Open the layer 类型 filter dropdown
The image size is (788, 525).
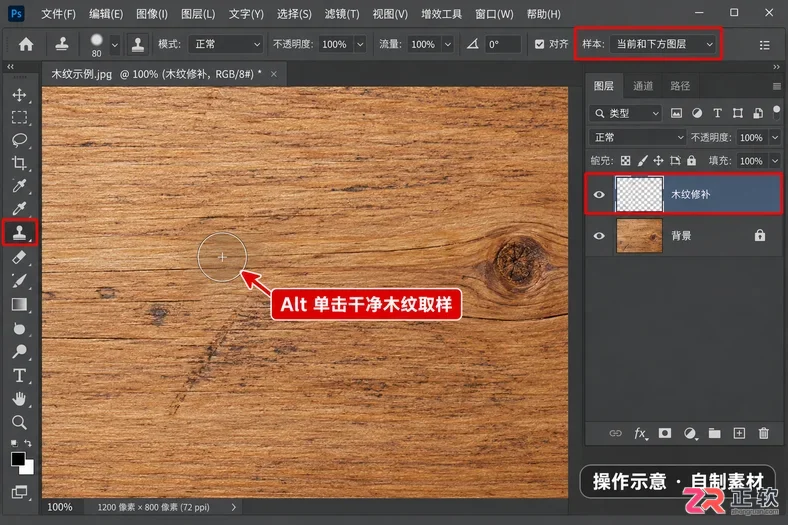(x=626, y=113)
